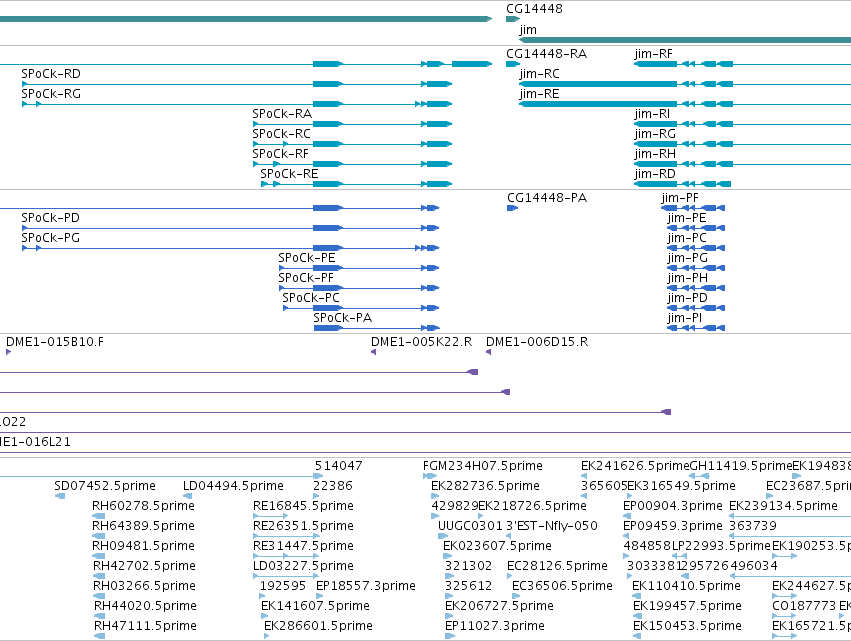Select the RE26351.5prime EST label

[303, 526]
